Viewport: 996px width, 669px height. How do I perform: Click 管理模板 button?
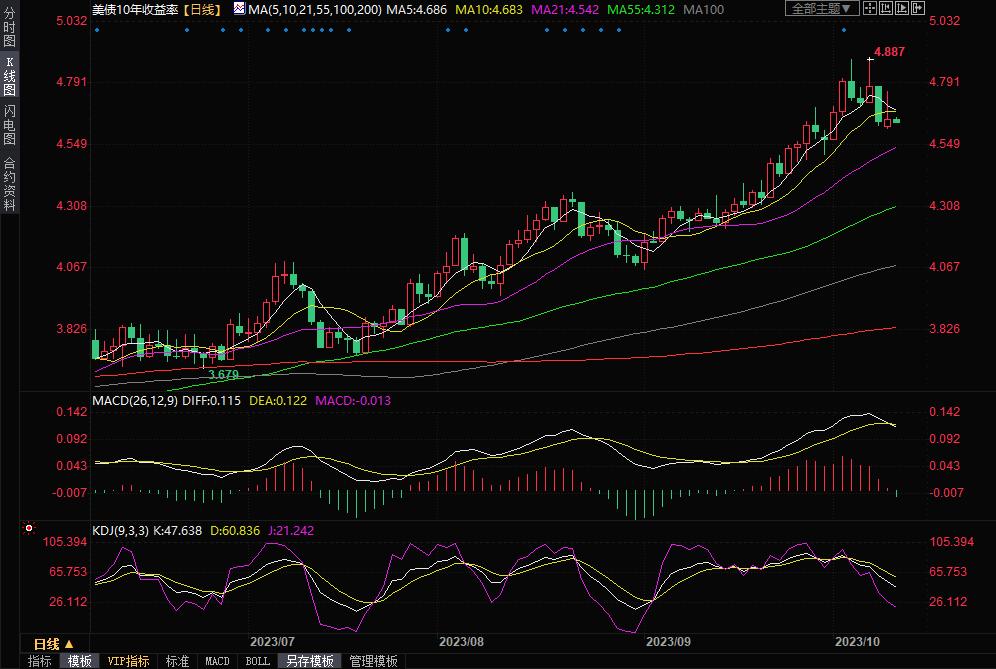pos(373,661)
